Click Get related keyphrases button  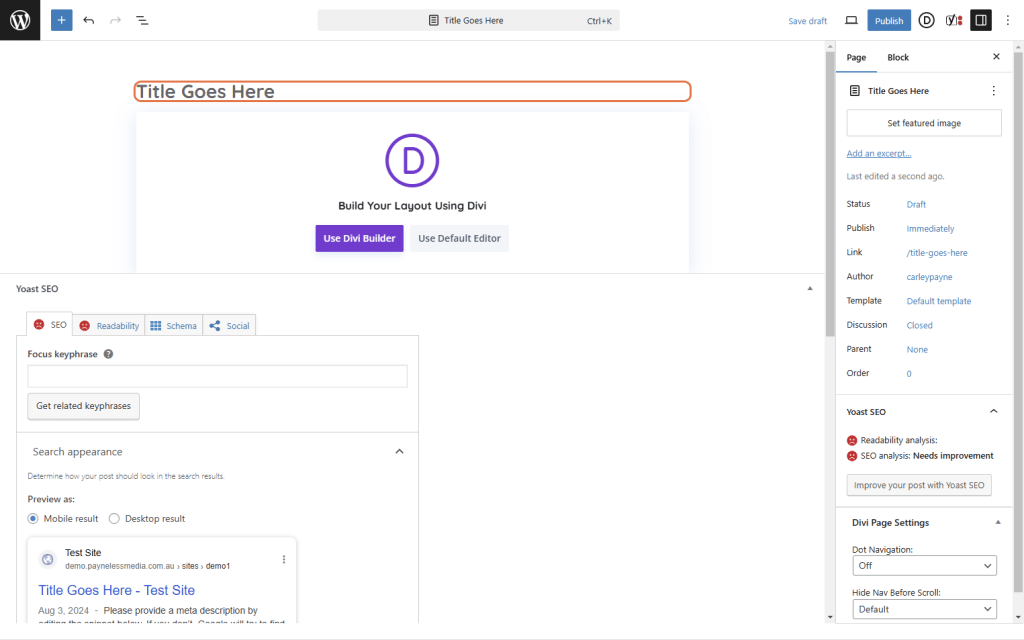pos(84,406)
